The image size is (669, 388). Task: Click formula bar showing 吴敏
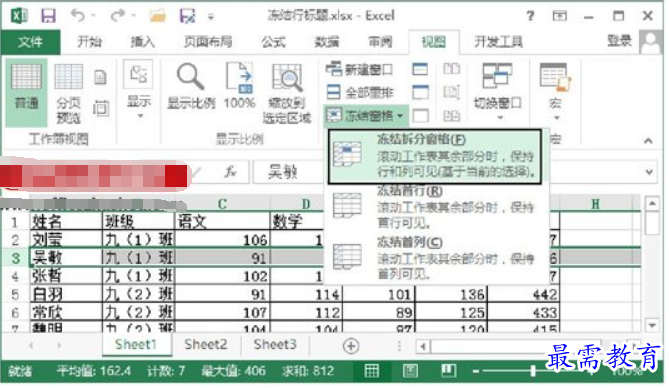[x=288, y=172]
